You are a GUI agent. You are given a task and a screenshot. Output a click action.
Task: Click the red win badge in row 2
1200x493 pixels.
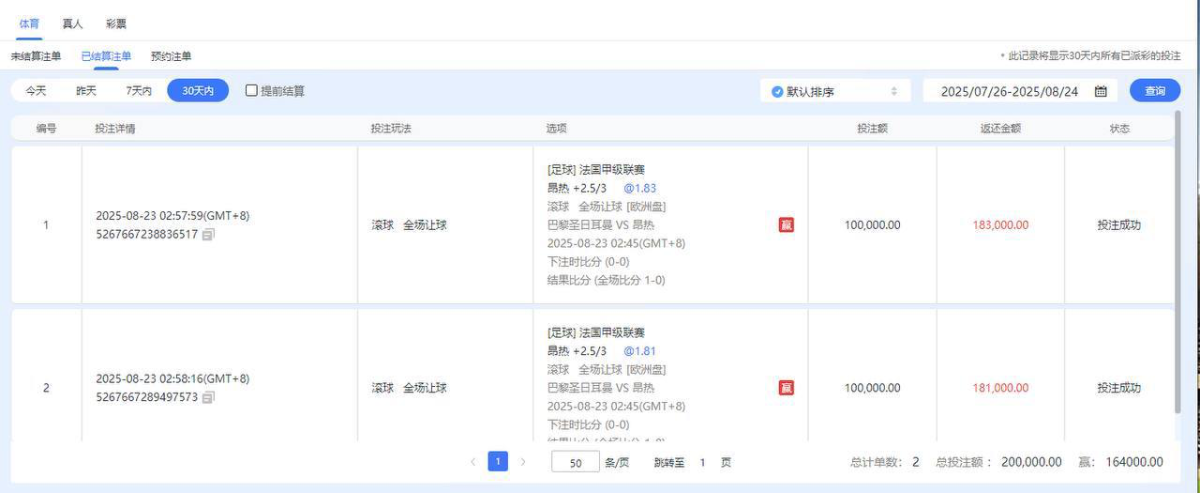pos(786,388)
